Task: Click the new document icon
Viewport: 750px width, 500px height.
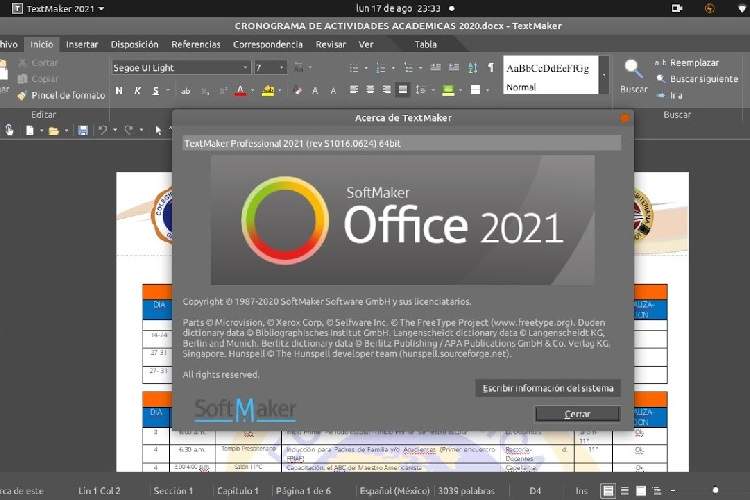Action: (30, 130)
